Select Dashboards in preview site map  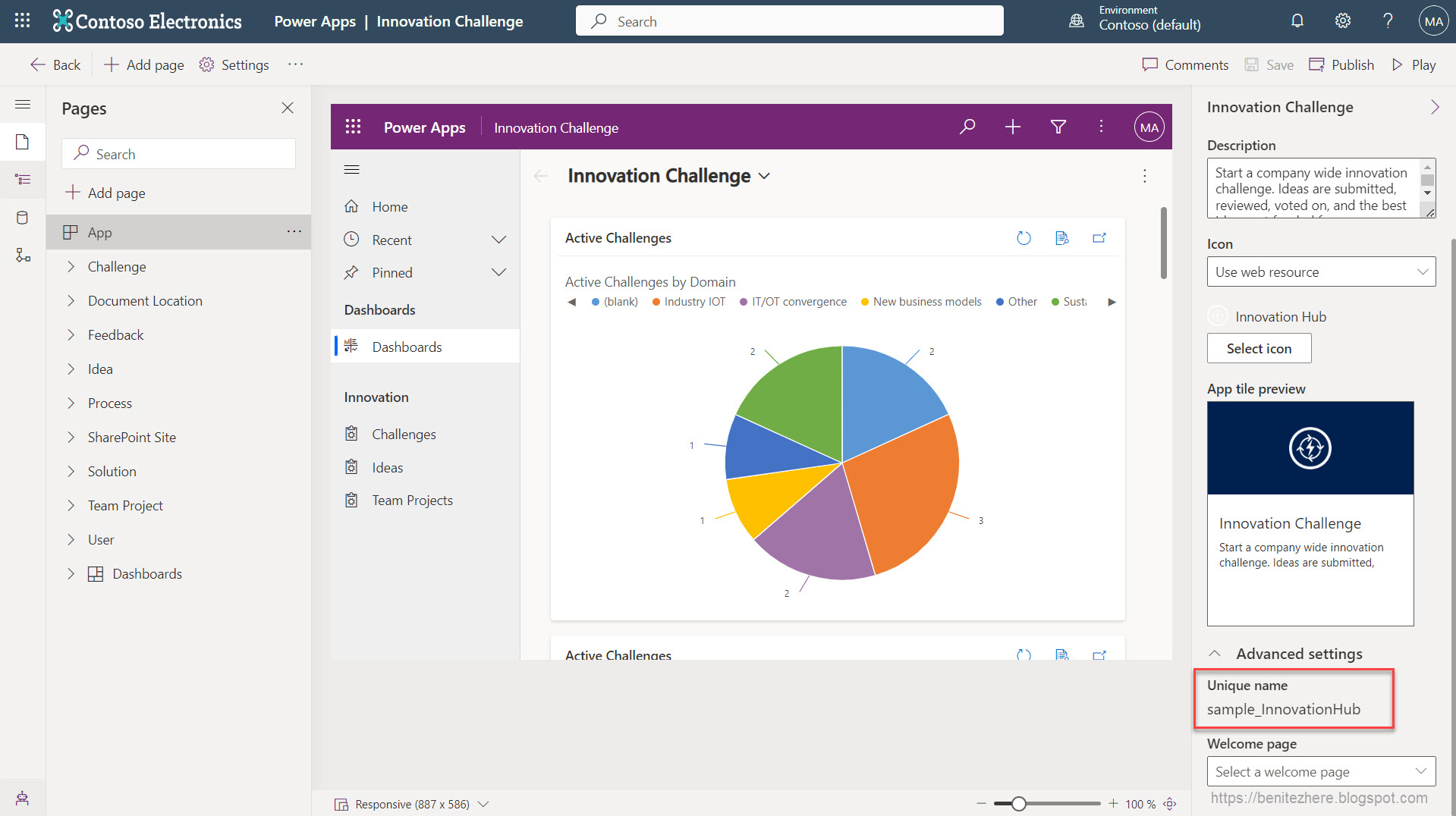(x=425, y=347)
